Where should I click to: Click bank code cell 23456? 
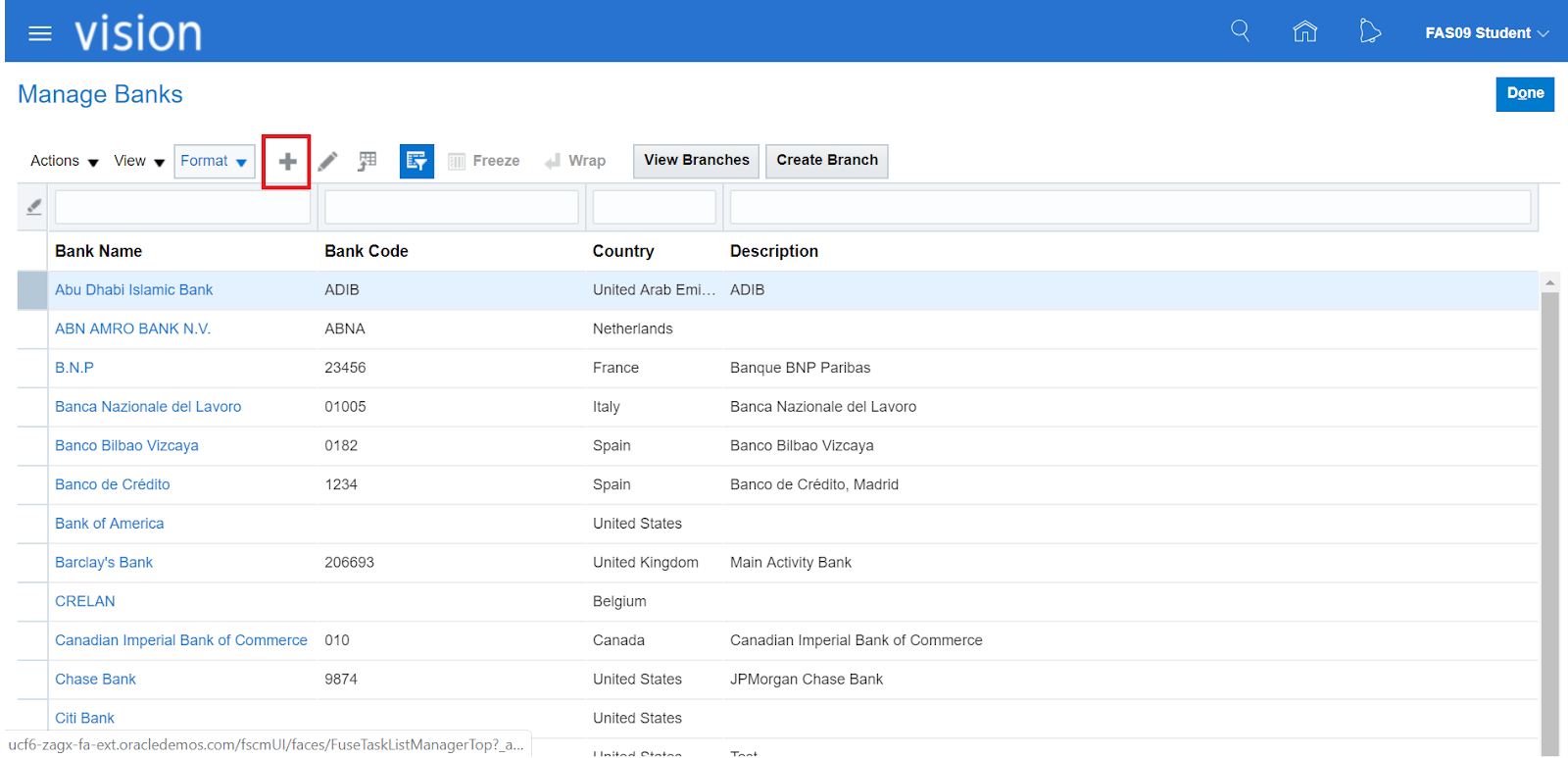[345, 368]
